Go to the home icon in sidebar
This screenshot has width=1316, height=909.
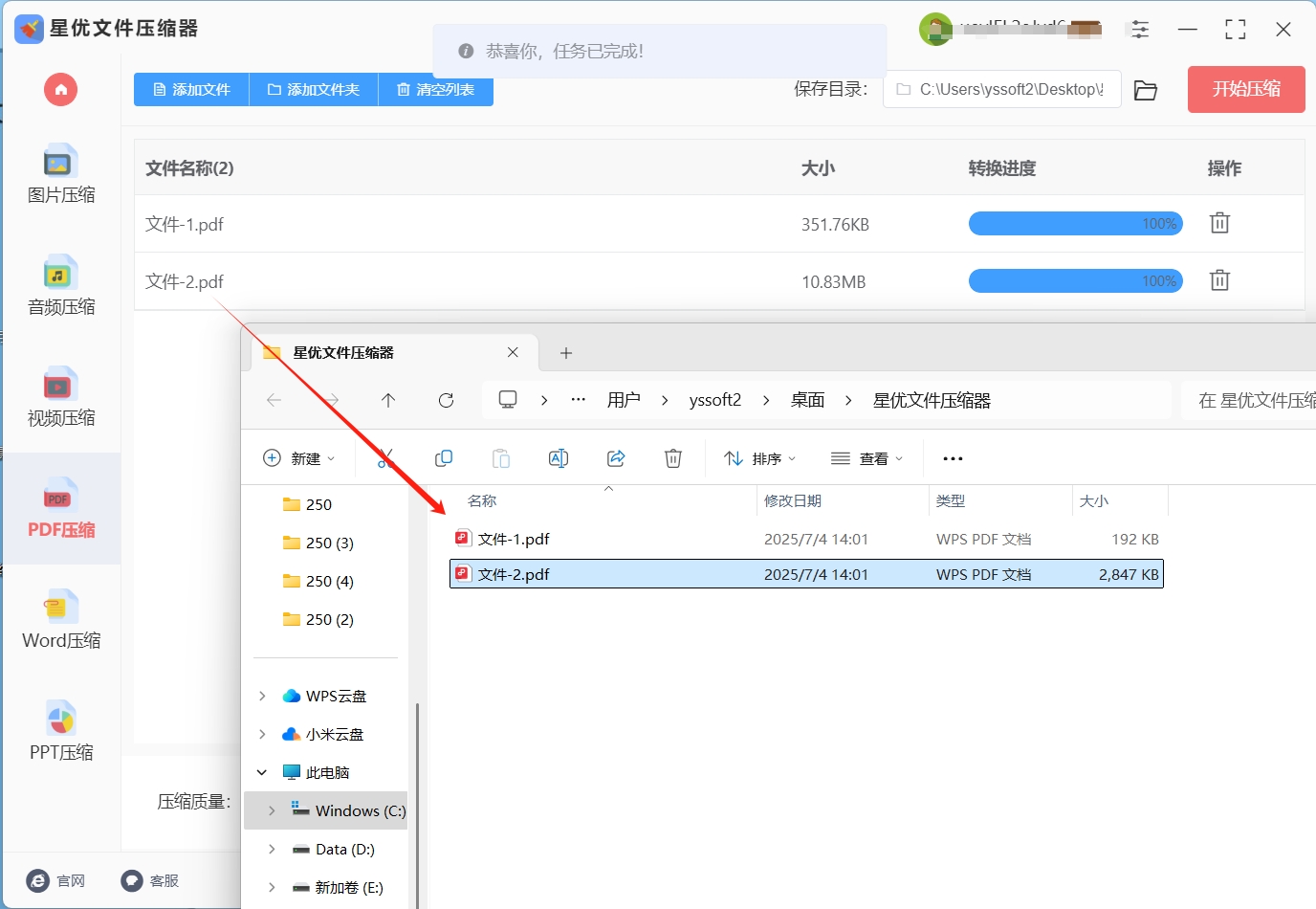point(60,90)
